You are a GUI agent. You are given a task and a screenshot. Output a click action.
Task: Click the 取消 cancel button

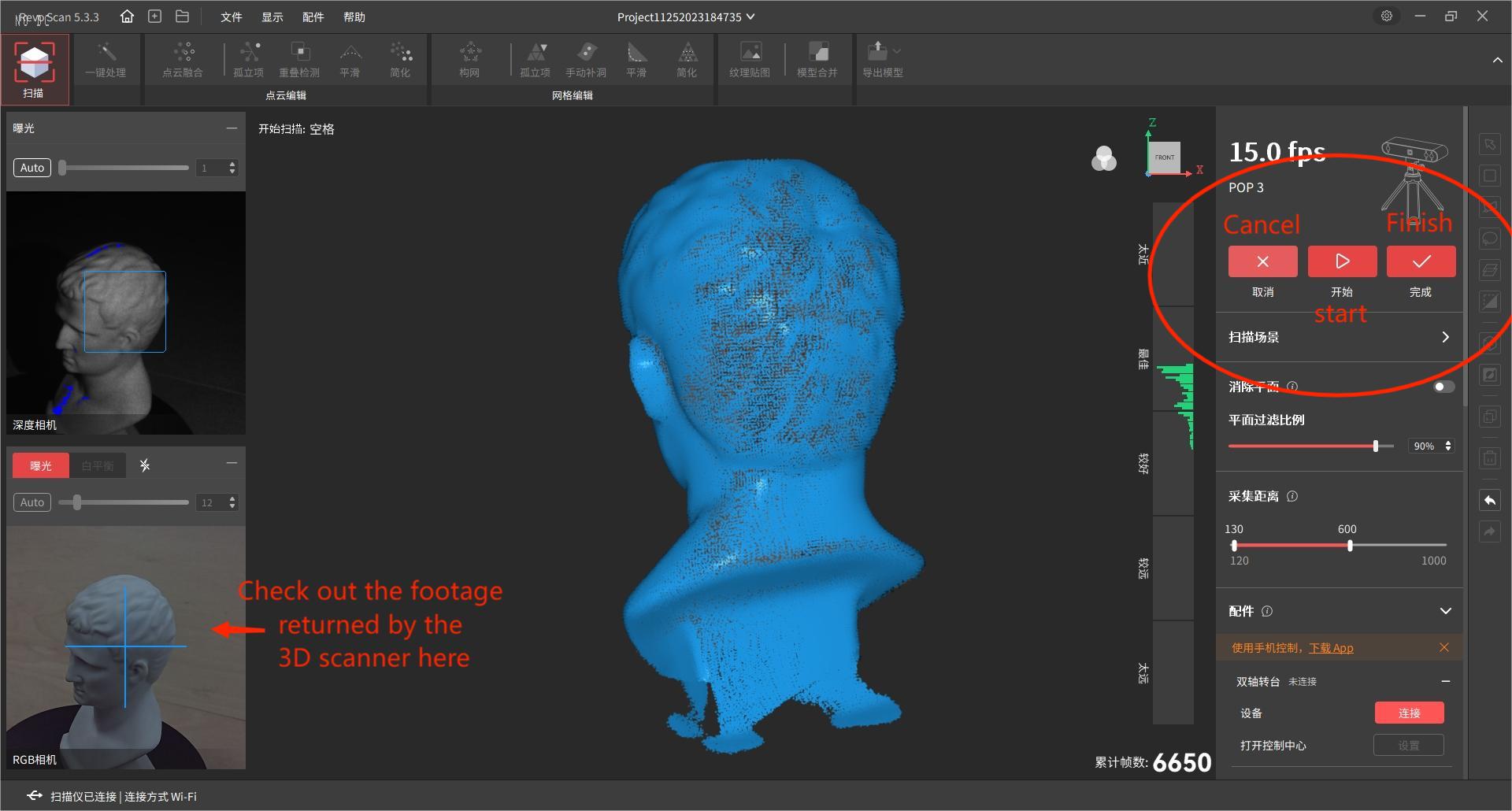coord(1262,261)
